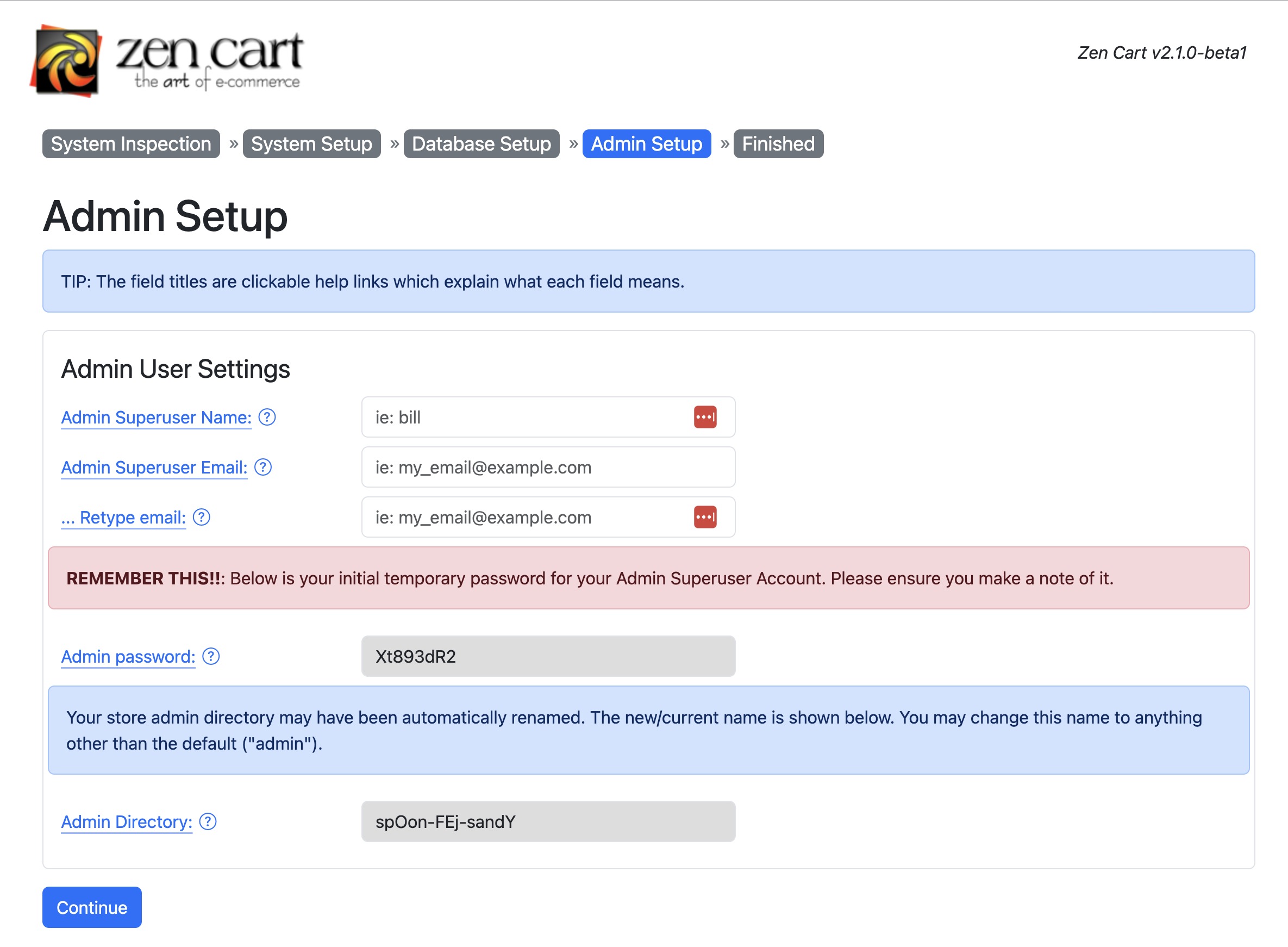Focus the Retype email input
The image size is (1288, 947).
pos(548,517)
